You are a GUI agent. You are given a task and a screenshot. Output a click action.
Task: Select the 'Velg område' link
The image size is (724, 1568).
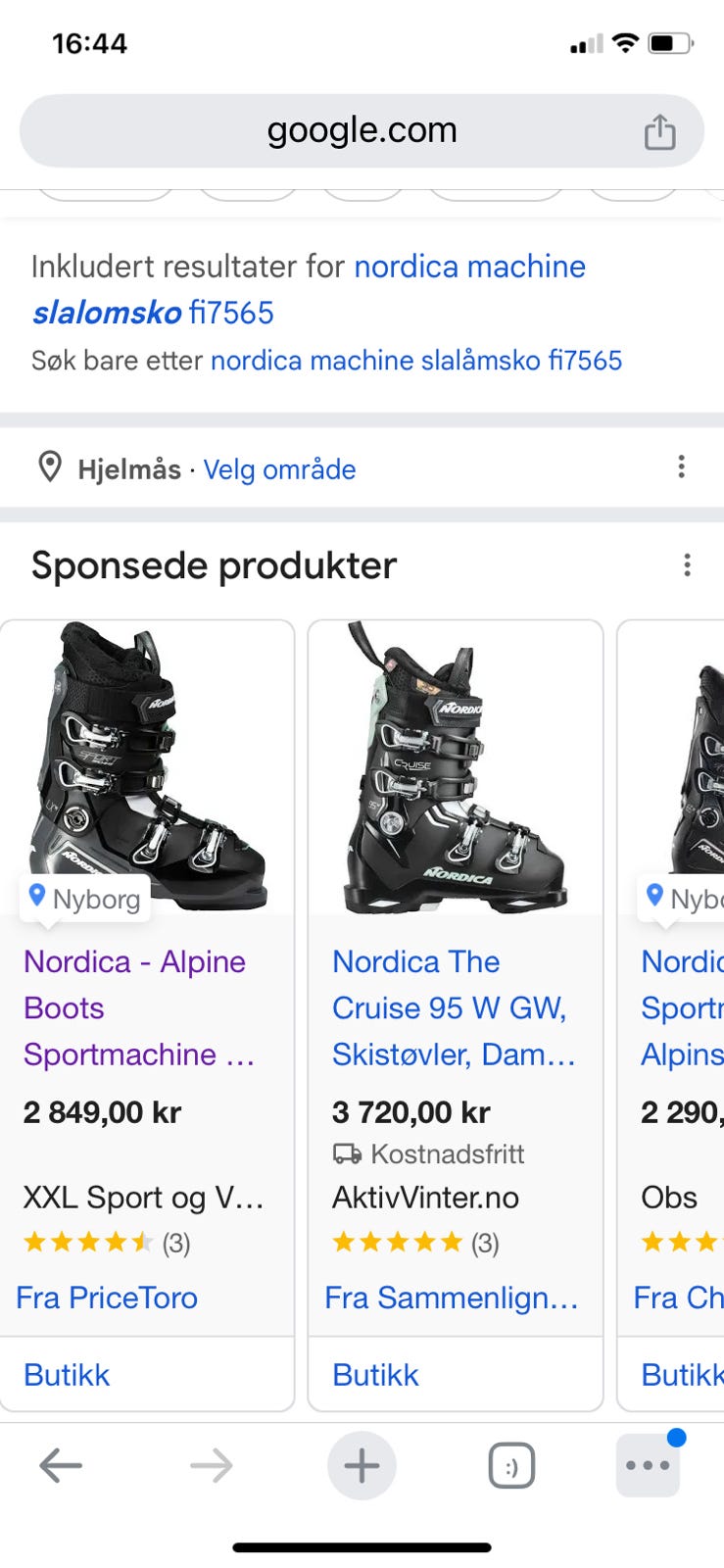(x=279, y=469)
